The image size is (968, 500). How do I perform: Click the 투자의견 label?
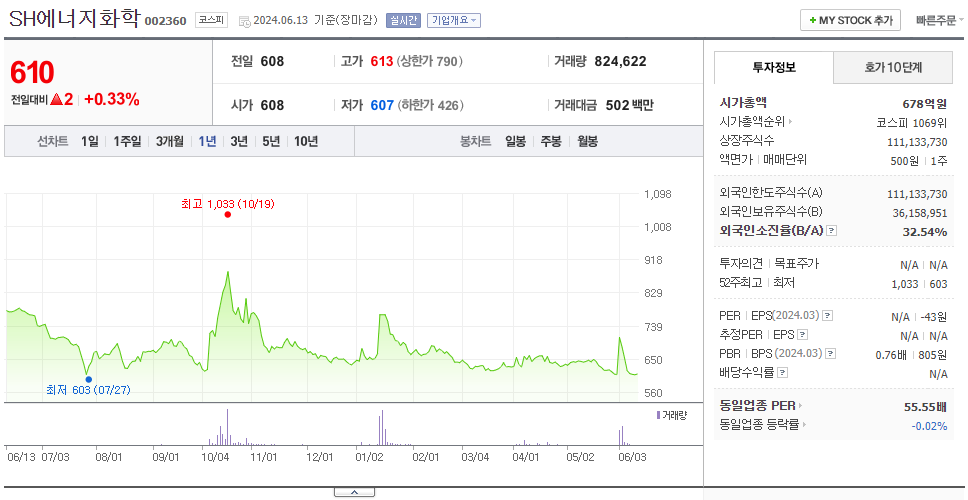point(741,264)
